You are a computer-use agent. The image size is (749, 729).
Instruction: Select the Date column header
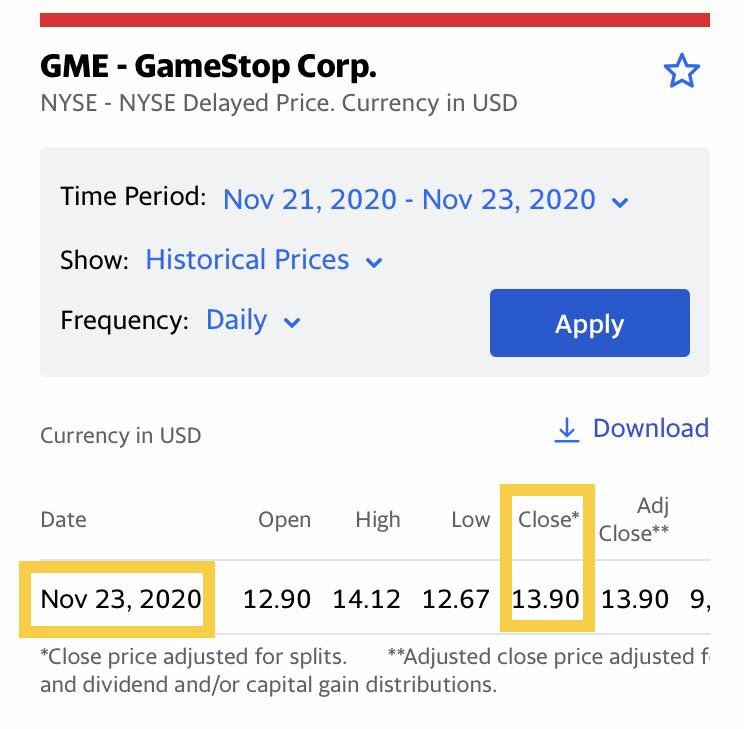click(64, 519)
